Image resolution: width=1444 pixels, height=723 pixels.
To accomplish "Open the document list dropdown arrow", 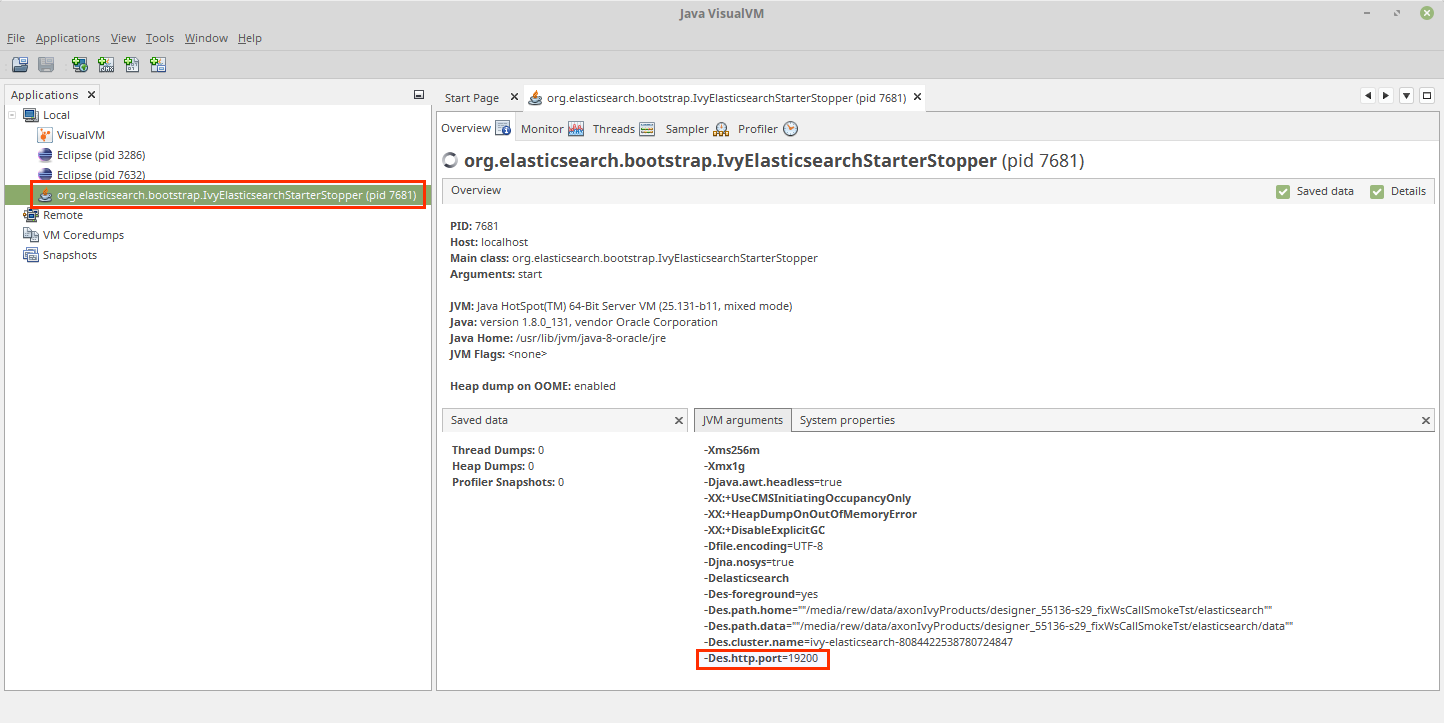I will click(1406, 96).
